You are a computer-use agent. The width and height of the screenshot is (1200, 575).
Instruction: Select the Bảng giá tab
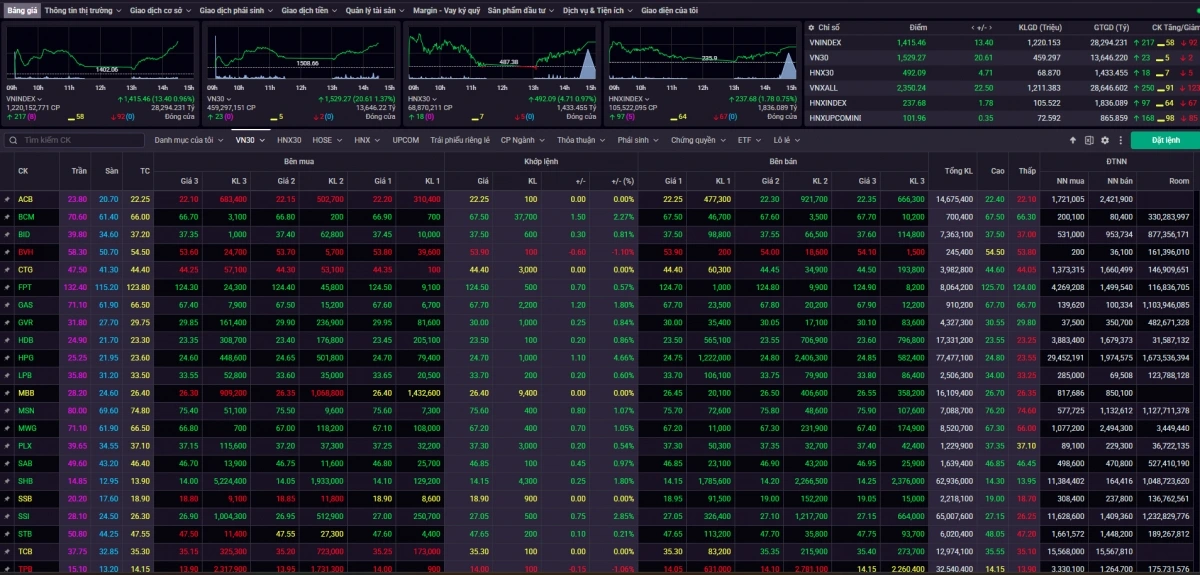coord(21,9)
